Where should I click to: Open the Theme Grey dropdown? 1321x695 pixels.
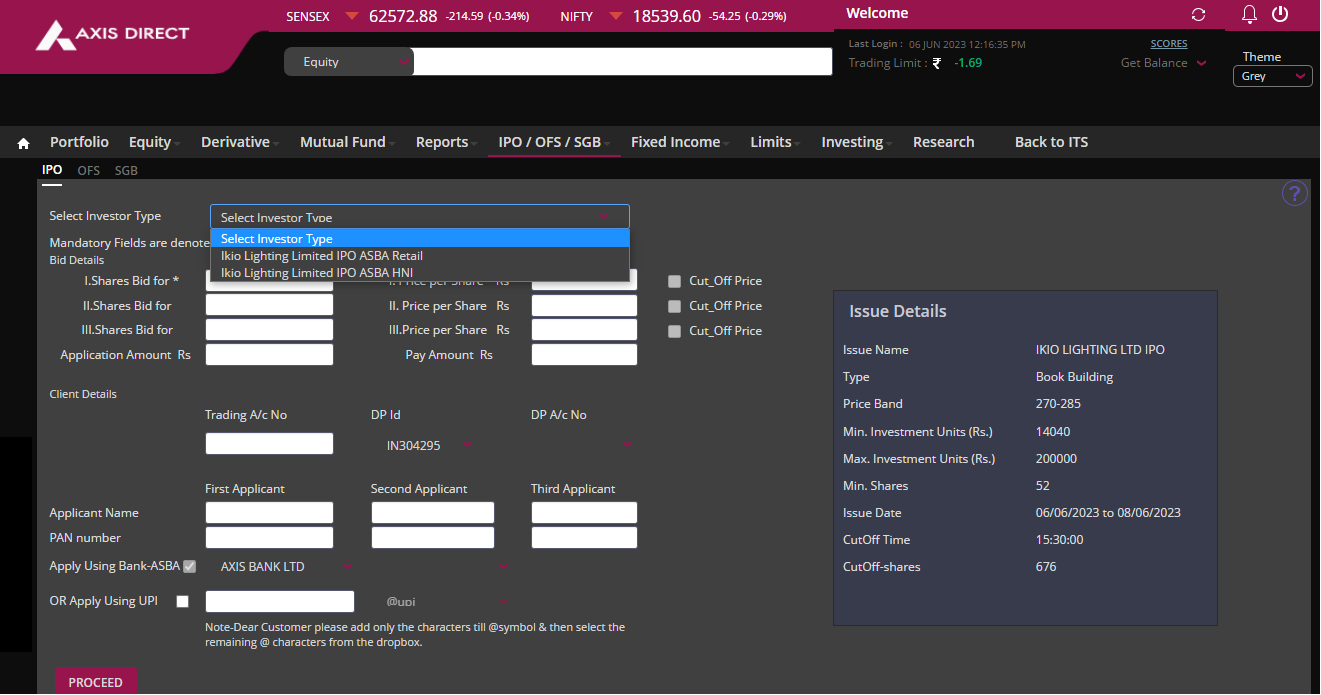pos(1272,76)
